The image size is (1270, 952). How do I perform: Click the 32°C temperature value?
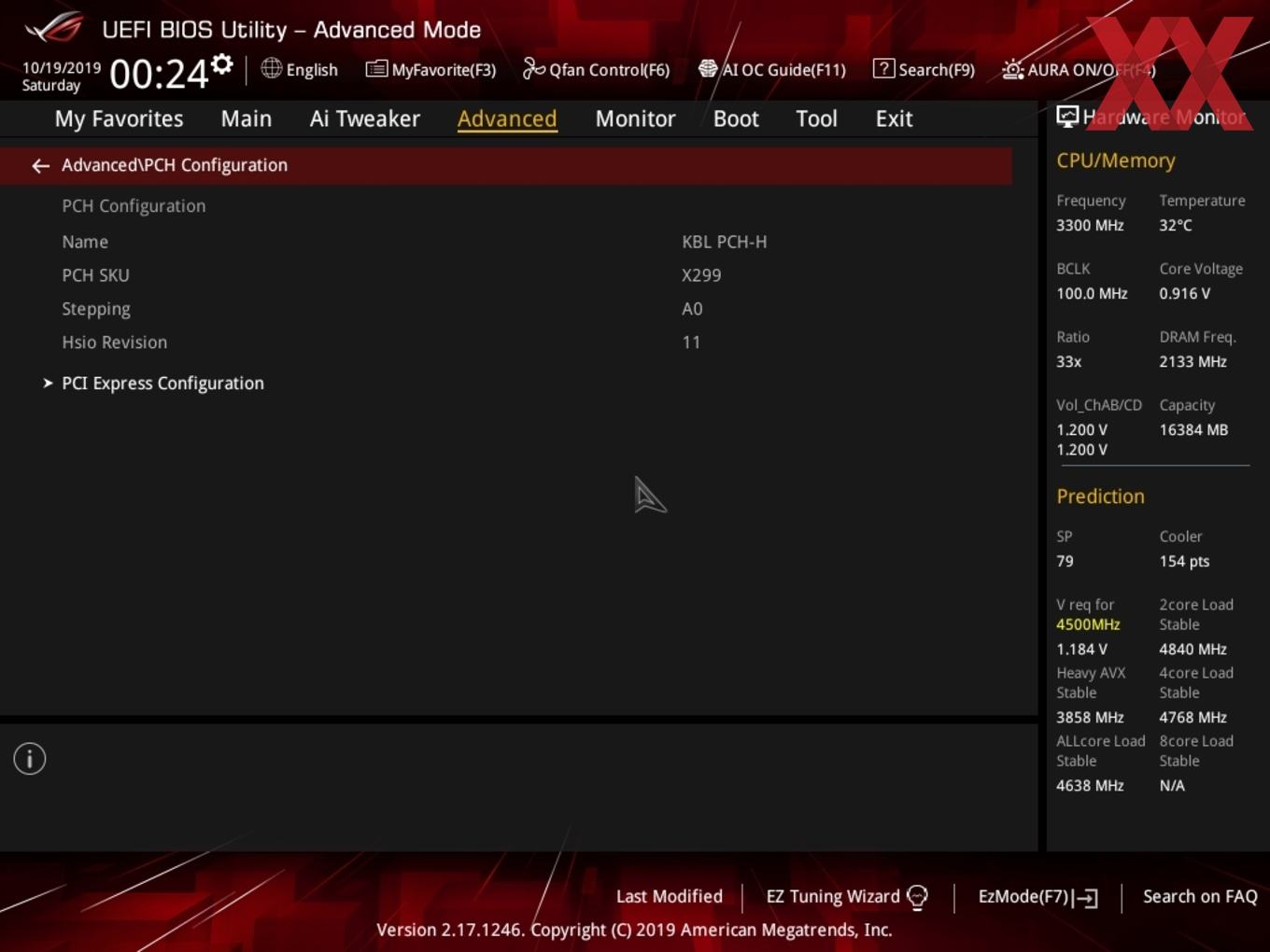[x=1176, y=226]
